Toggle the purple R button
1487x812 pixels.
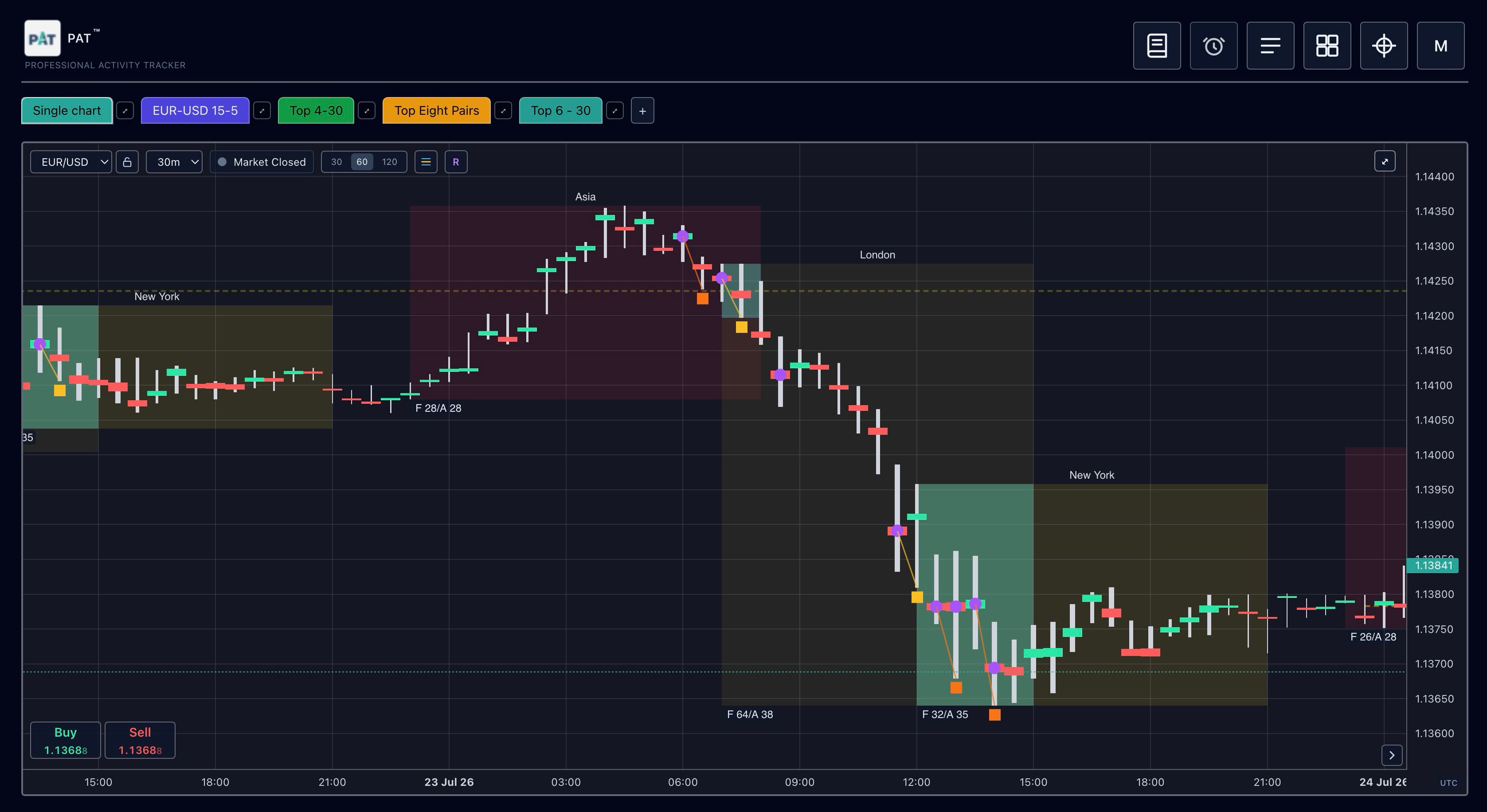click(456, 162)
